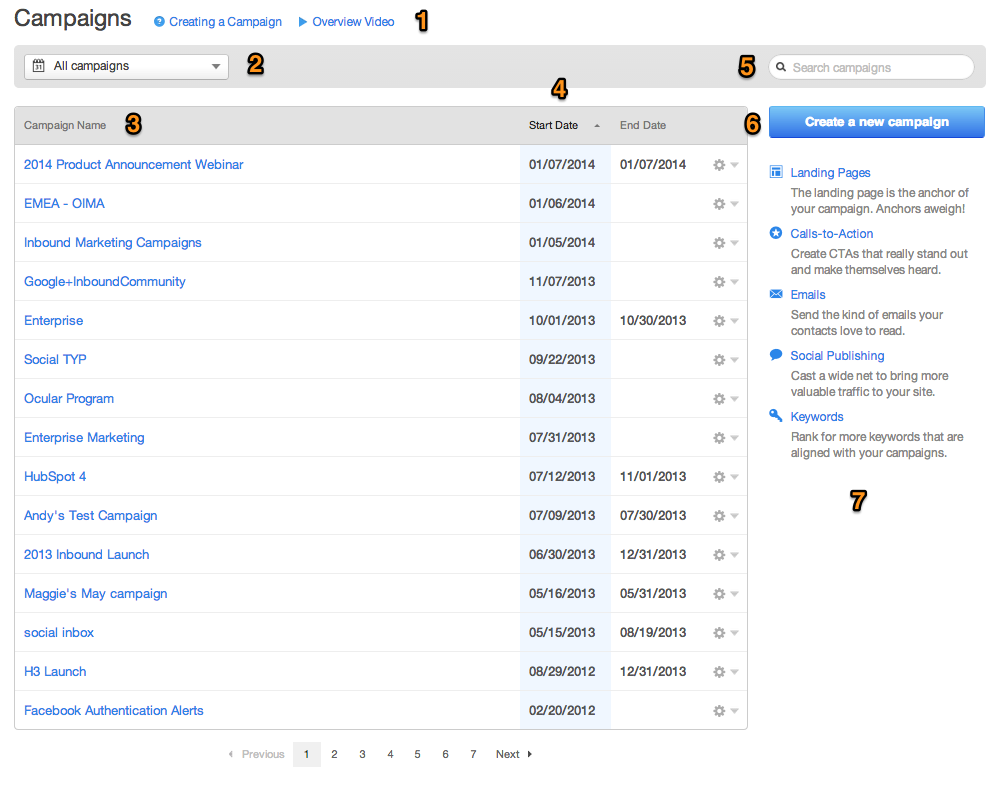Sort the table by Start Date column
The width and height of the screenshot is (1003, 788).
point(554,126)
